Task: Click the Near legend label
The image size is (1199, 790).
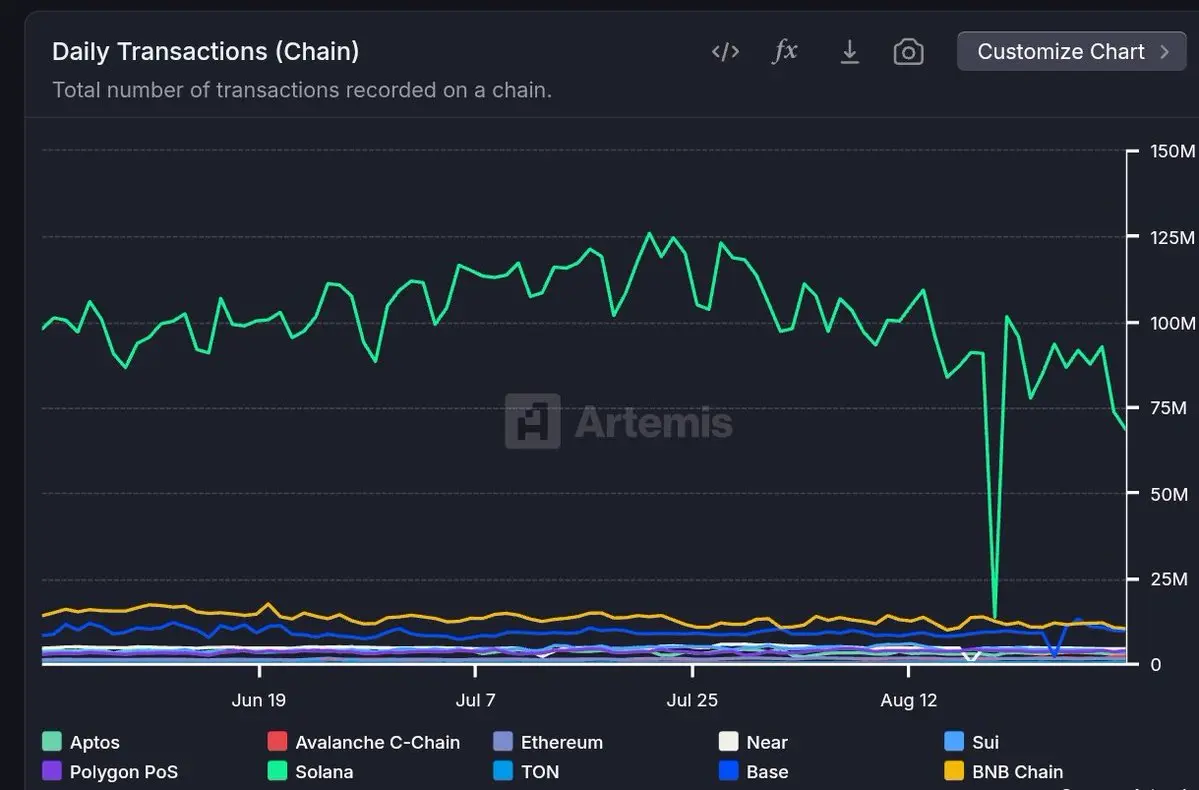Action: [x=767, y=743]
